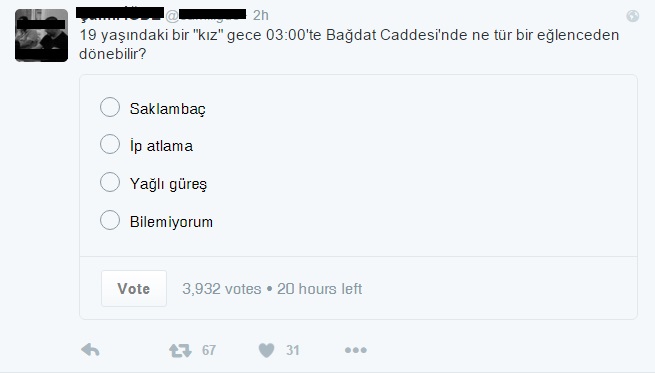655x373 pixels.
Task: Choose the İp atlama radio option
Action: tap(110, 144)
